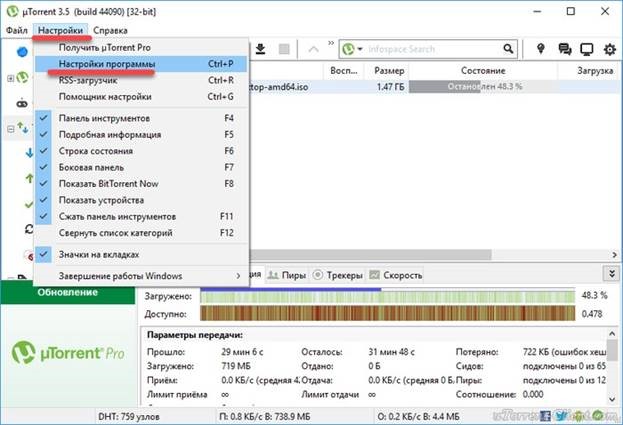Click the blue circle sidebar icon

[22, 52]
